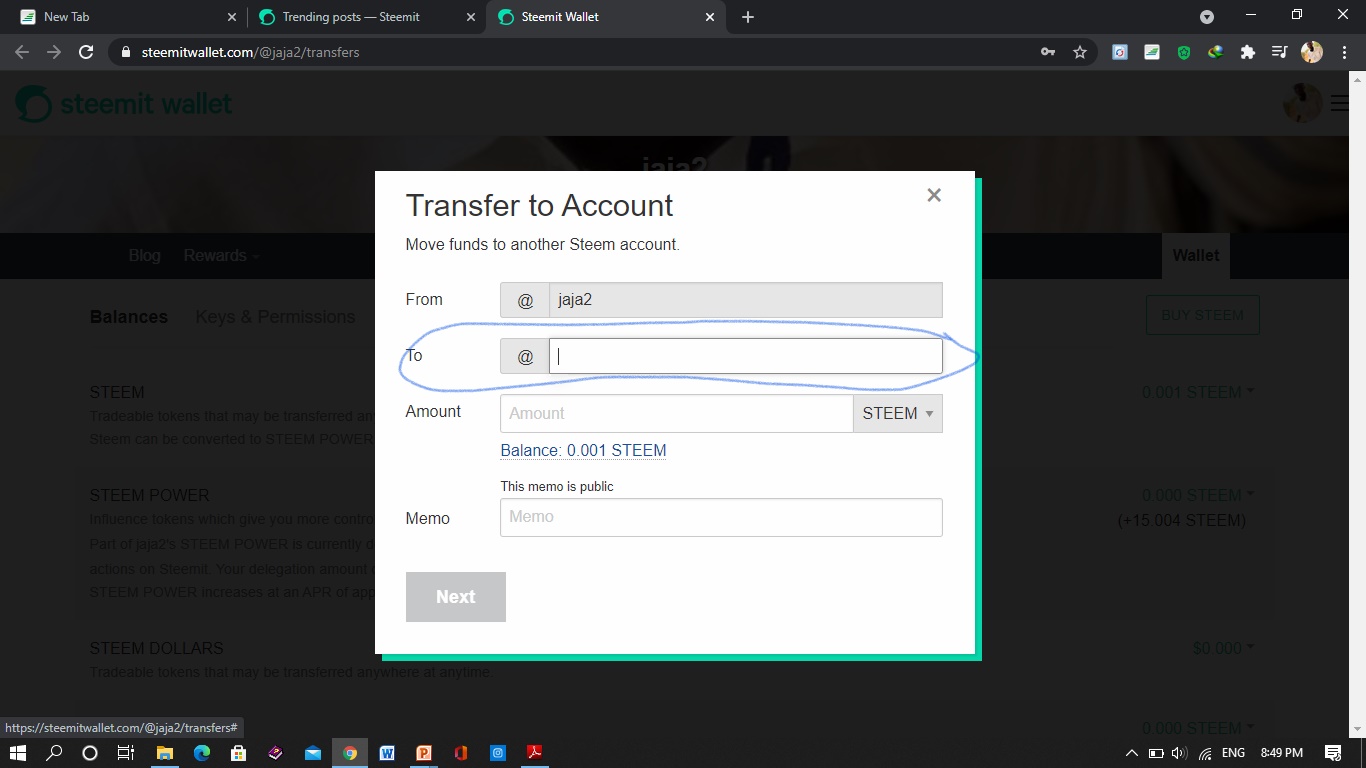Open Chrome's extensions puzzle icon
The width and height of the screenshot is (1366, 768).
[1247, 52]
